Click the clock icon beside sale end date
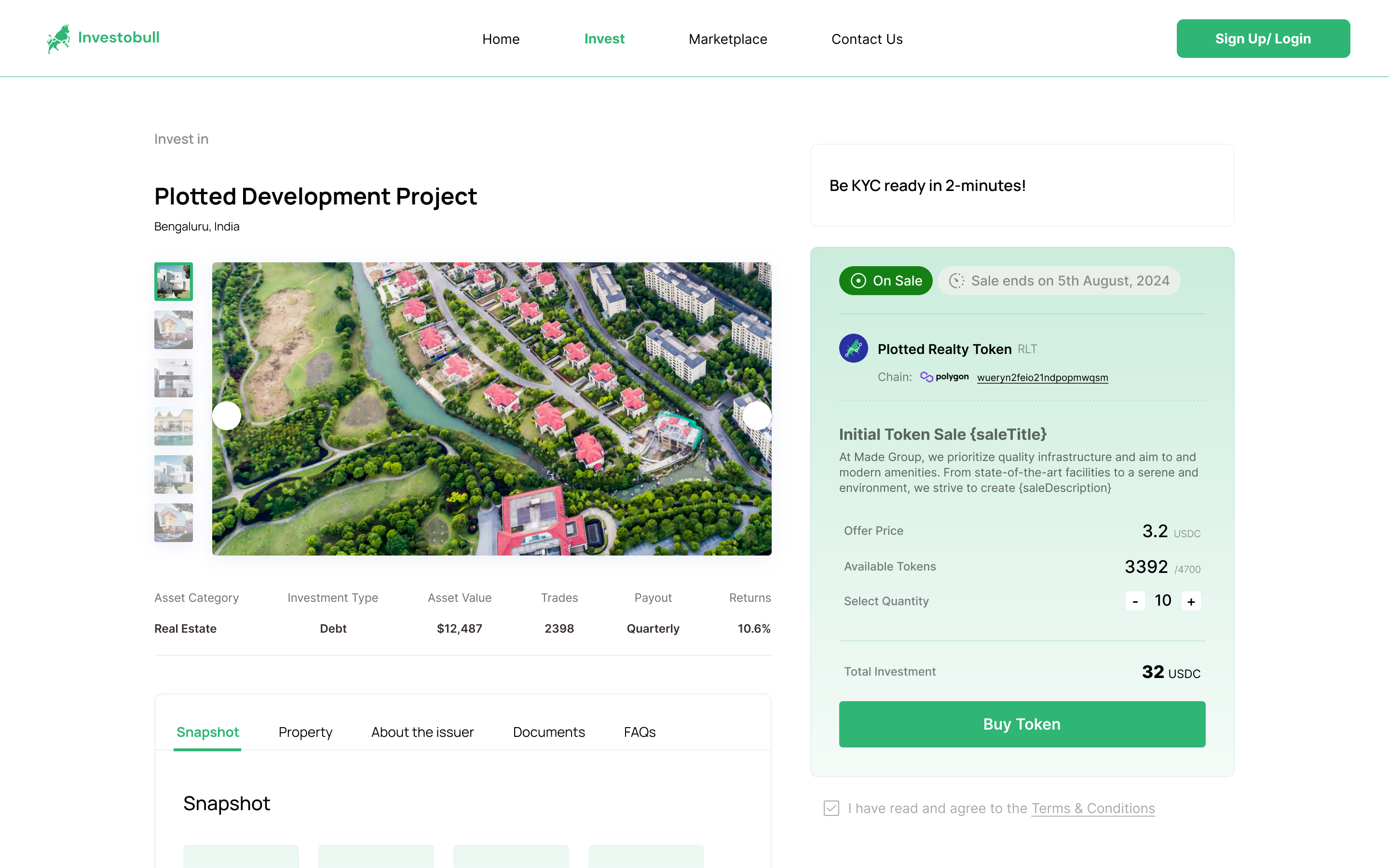This screenshot has height=868, width=1389. click(x=956, y=281)
